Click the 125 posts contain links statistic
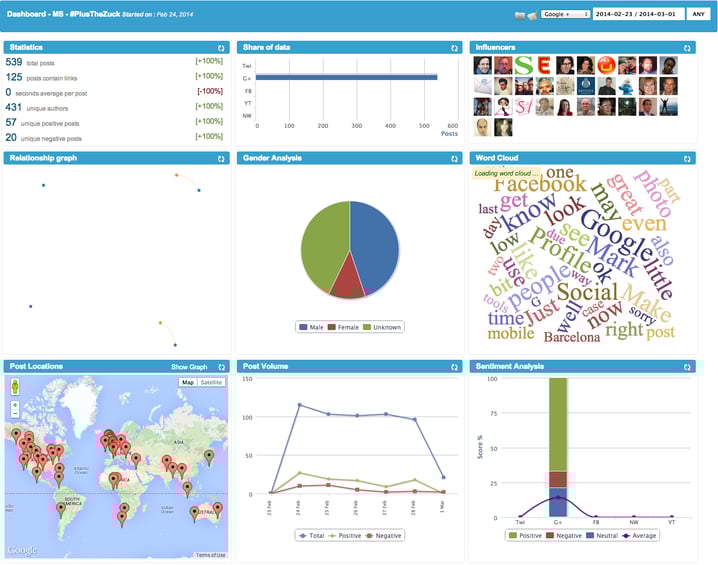This screenshot has height=565, width=718. pos(41,77)
